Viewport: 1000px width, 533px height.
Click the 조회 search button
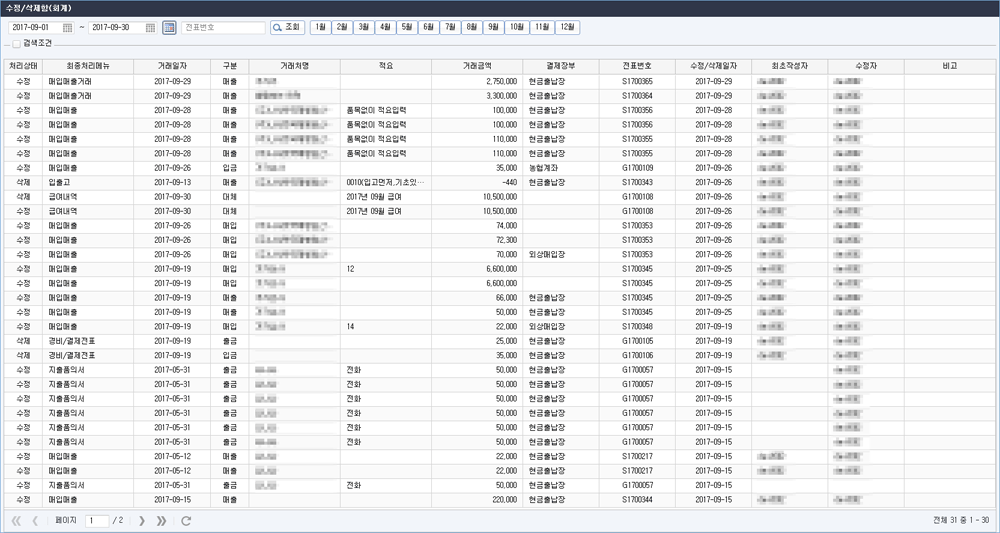point(287,27)
